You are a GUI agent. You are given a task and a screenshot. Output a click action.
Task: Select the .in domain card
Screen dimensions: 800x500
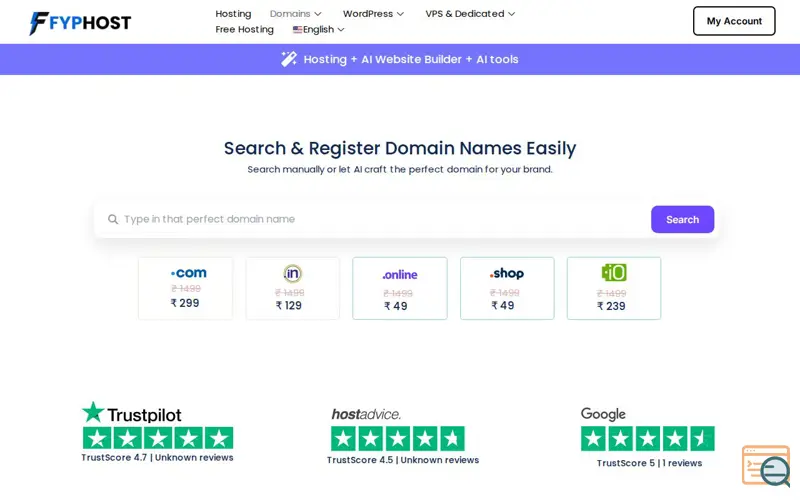[292, 288]
